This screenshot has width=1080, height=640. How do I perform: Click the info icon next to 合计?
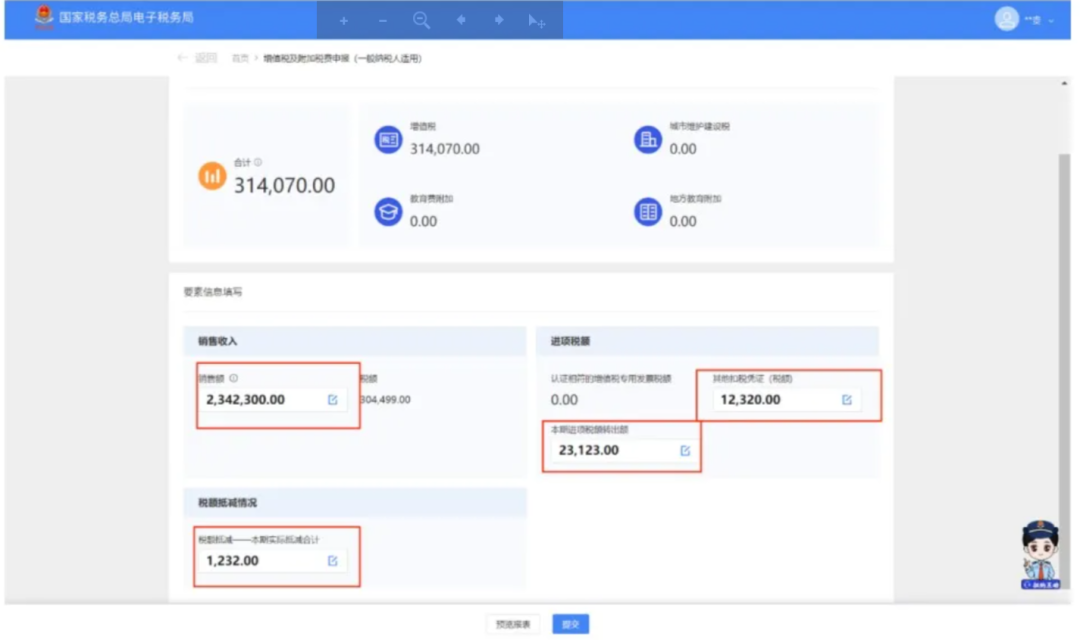click(x=258, y=162)
